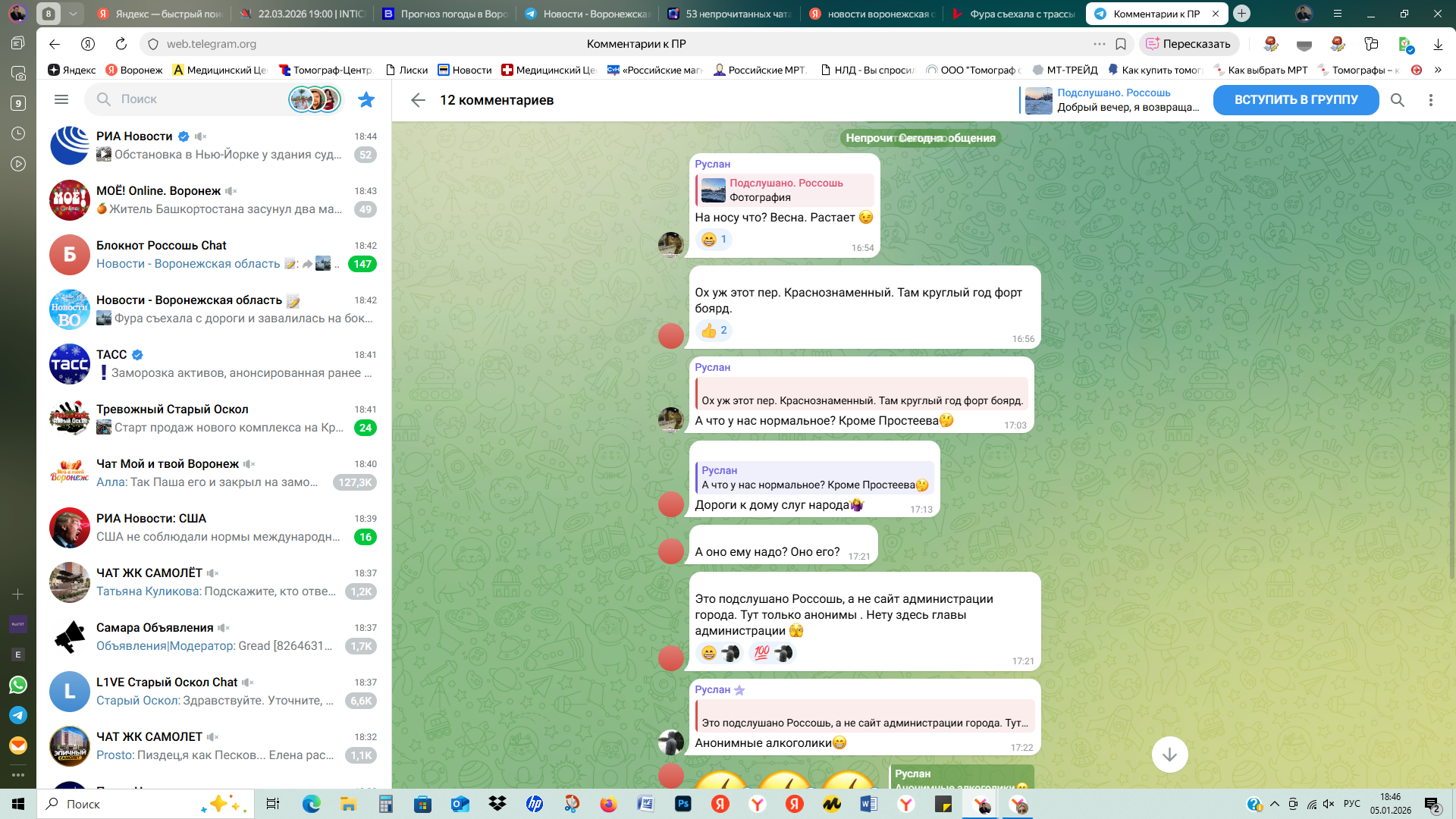Open Новости bookmark in bookmarks bar

pos(465,70)
